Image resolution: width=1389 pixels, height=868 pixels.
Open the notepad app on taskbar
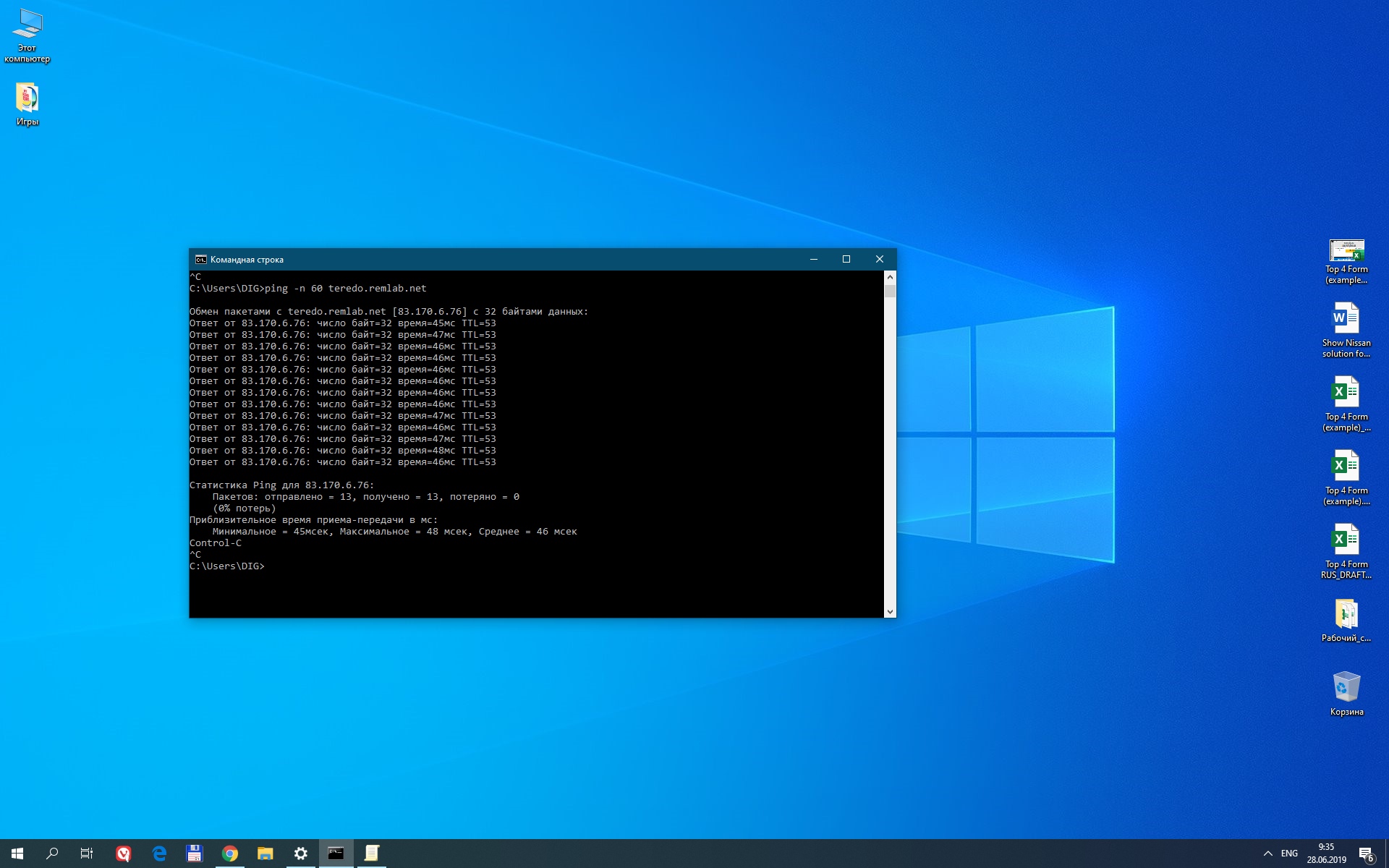[x=372, y=854]
